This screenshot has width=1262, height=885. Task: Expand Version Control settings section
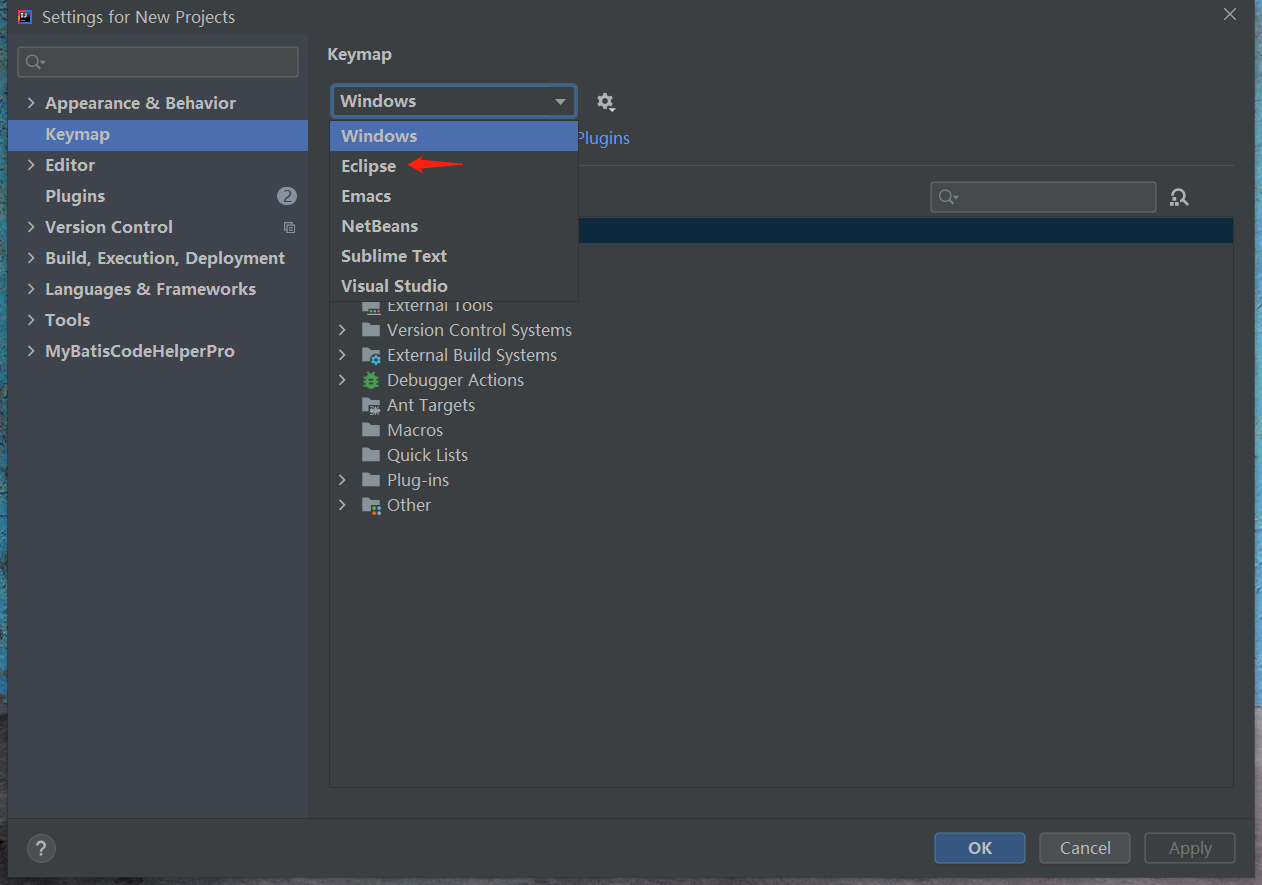coord(31,227)
